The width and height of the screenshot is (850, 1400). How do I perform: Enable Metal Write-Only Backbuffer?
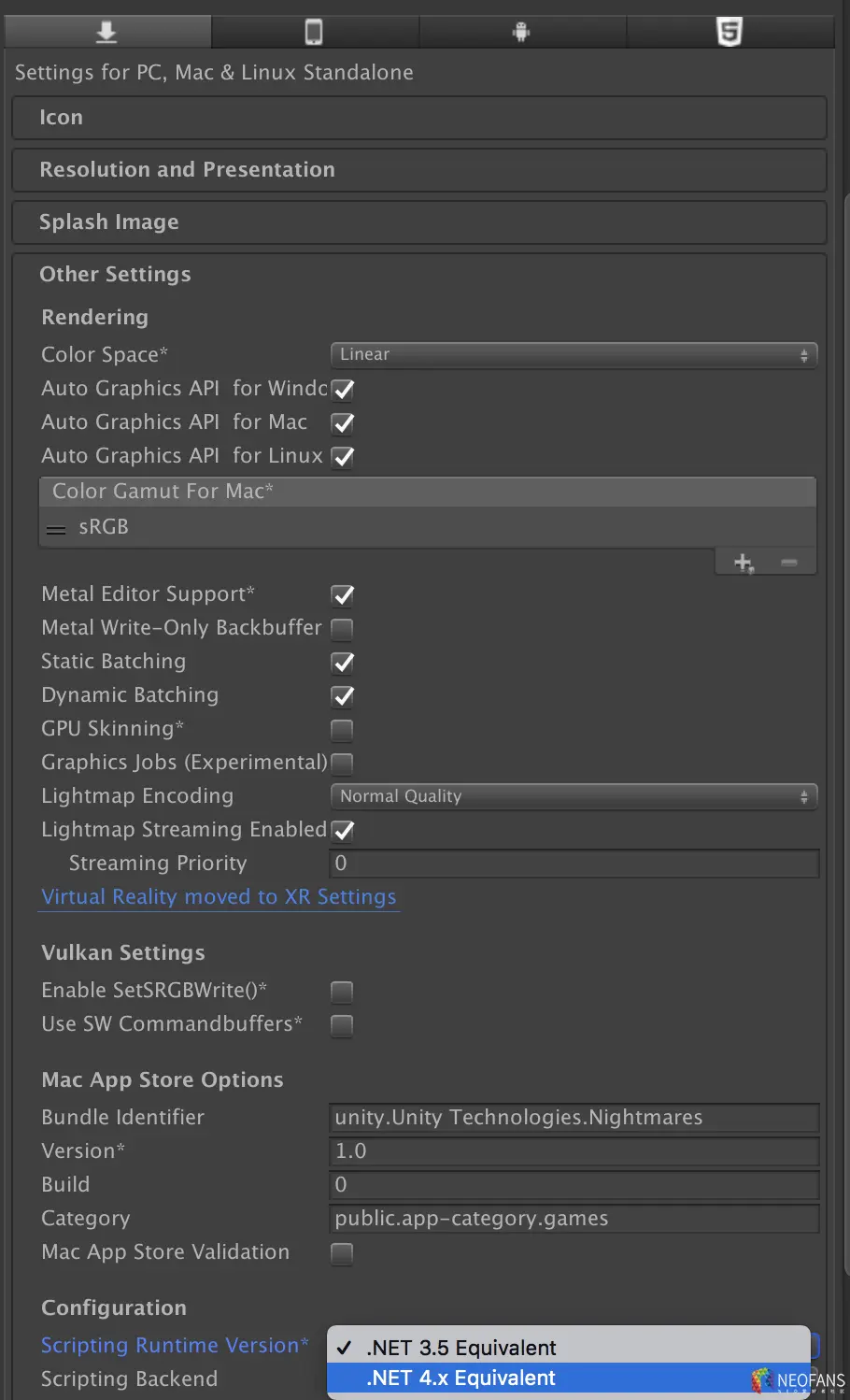pos(343,629)
